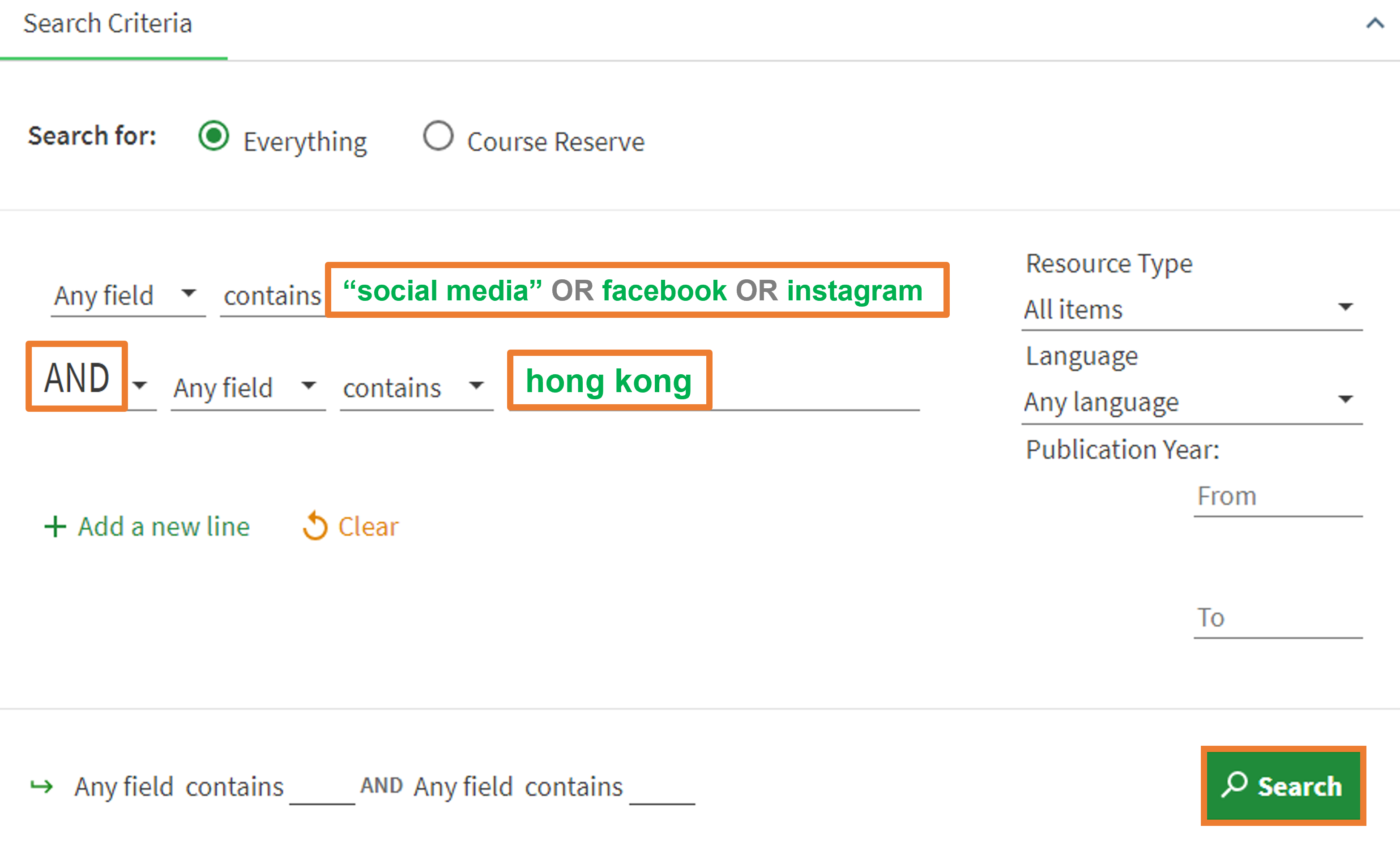
Task: Click the hong kong search input field
Action: point(713,381)
